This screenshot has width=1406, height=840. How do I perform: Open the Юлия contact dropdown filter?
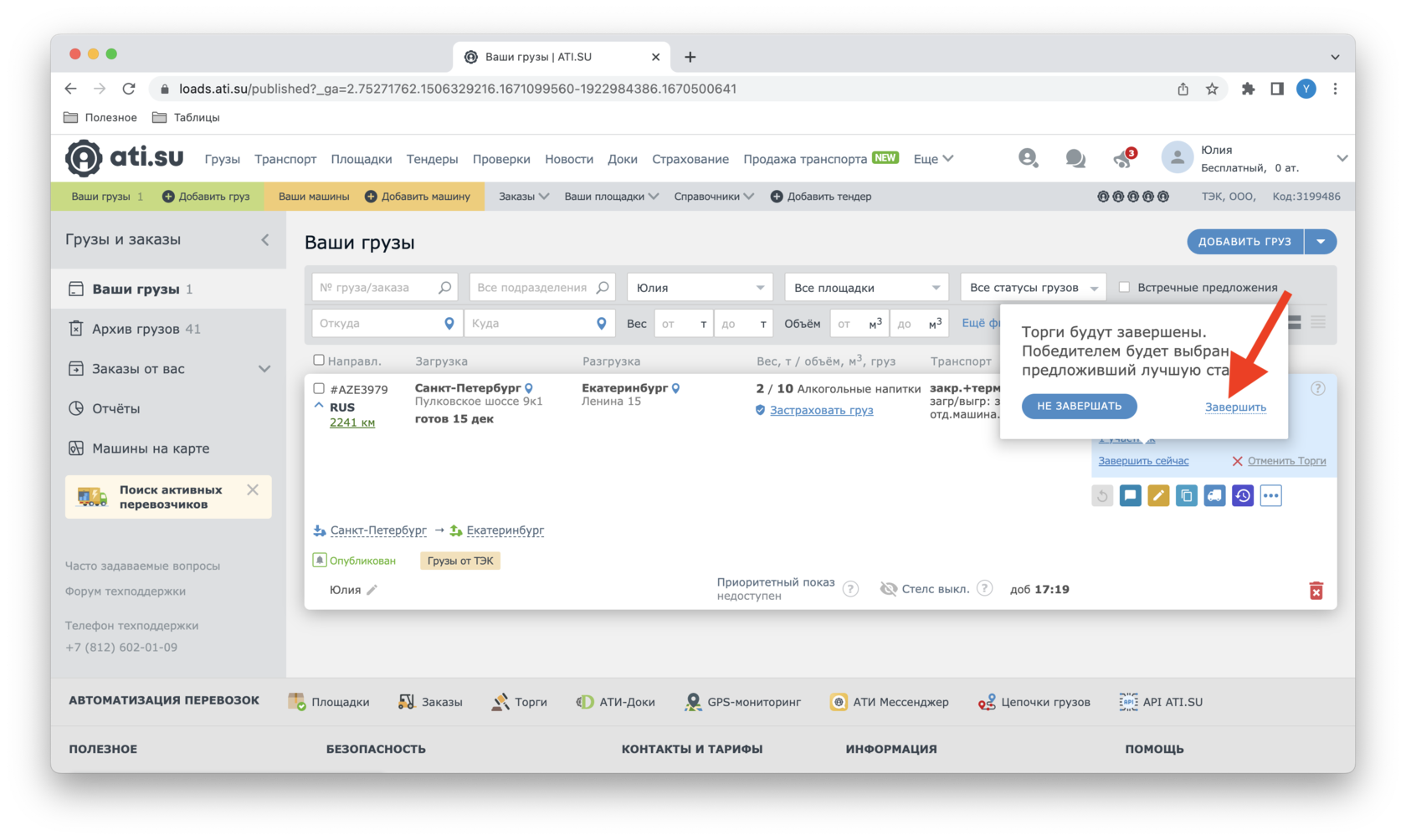point(700,288)
